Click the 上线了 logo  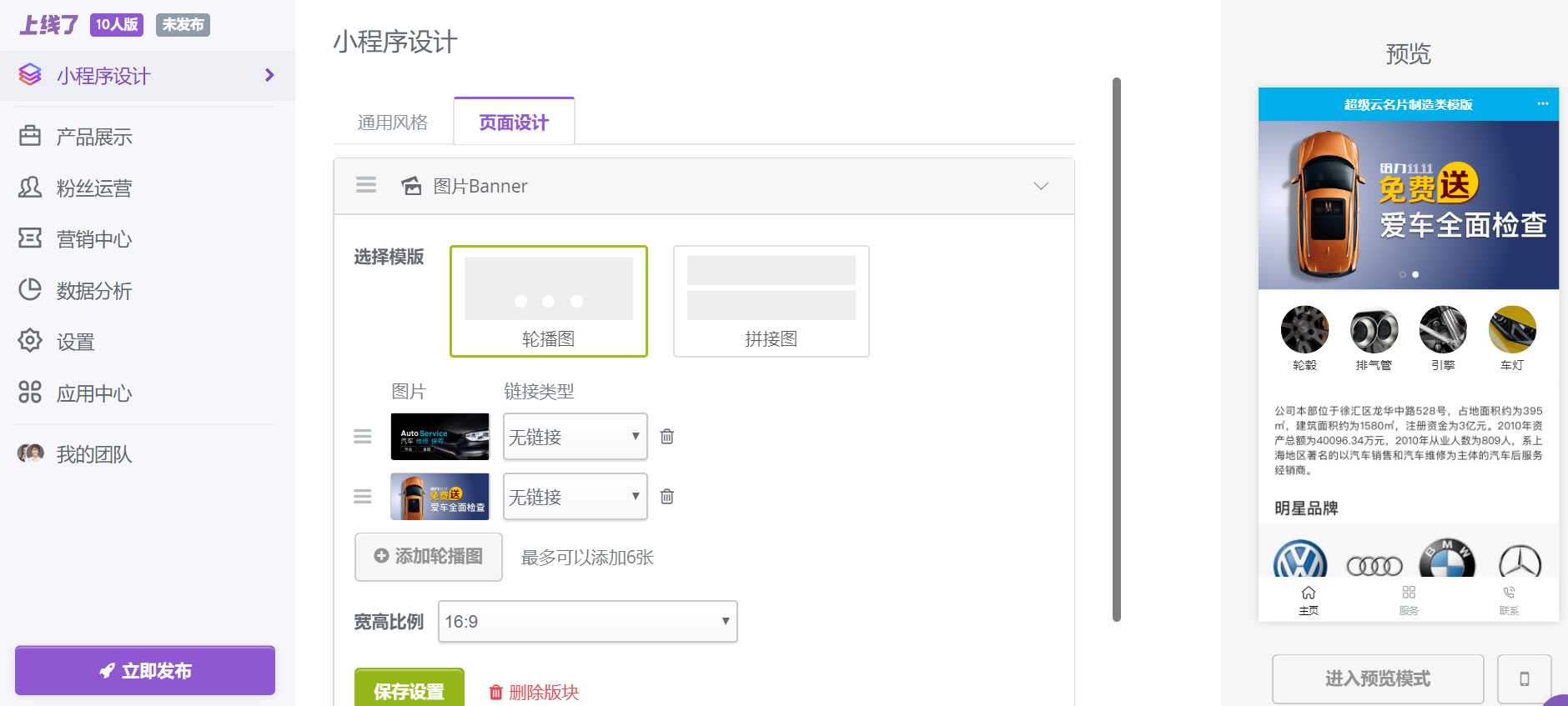[x=49, y=25]
